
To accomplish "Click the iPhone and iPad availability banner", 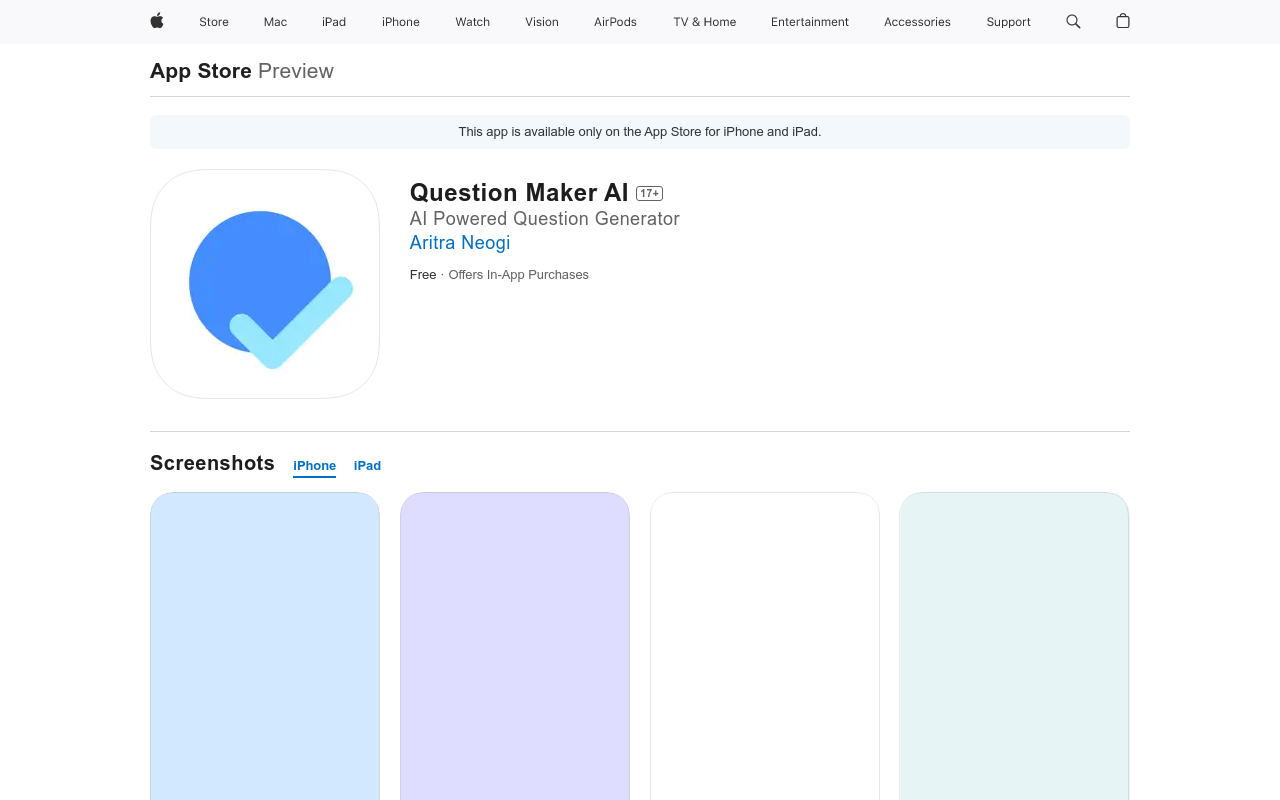I will point(640,132).
